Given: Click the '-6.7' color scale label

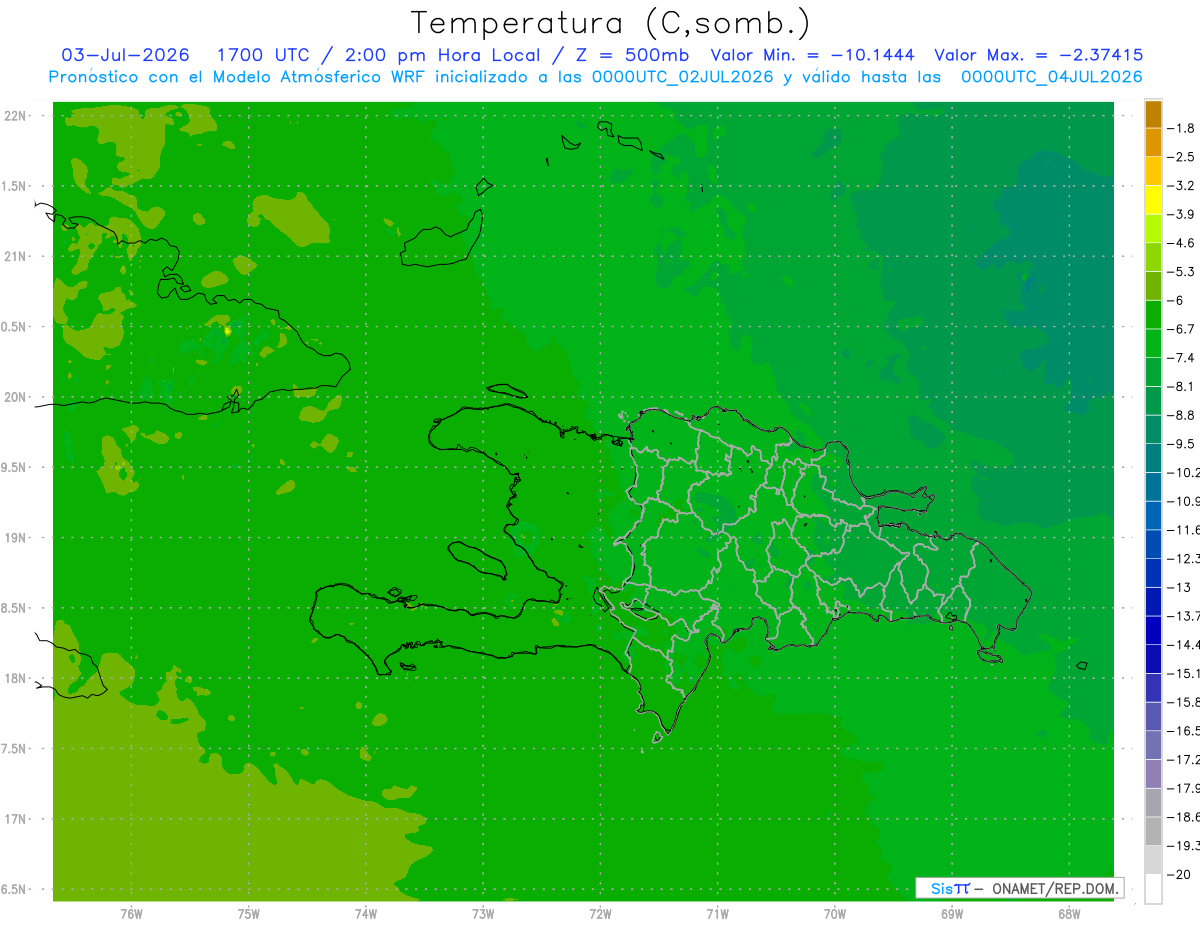Looking at the screenshot, I should (1181, 329).
